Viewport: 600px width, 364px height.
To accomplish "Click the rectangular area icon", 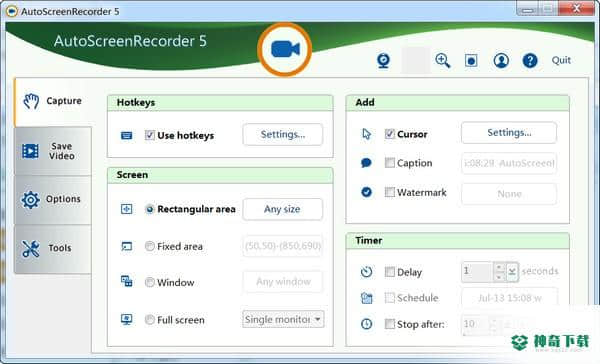I will point(127,209).
